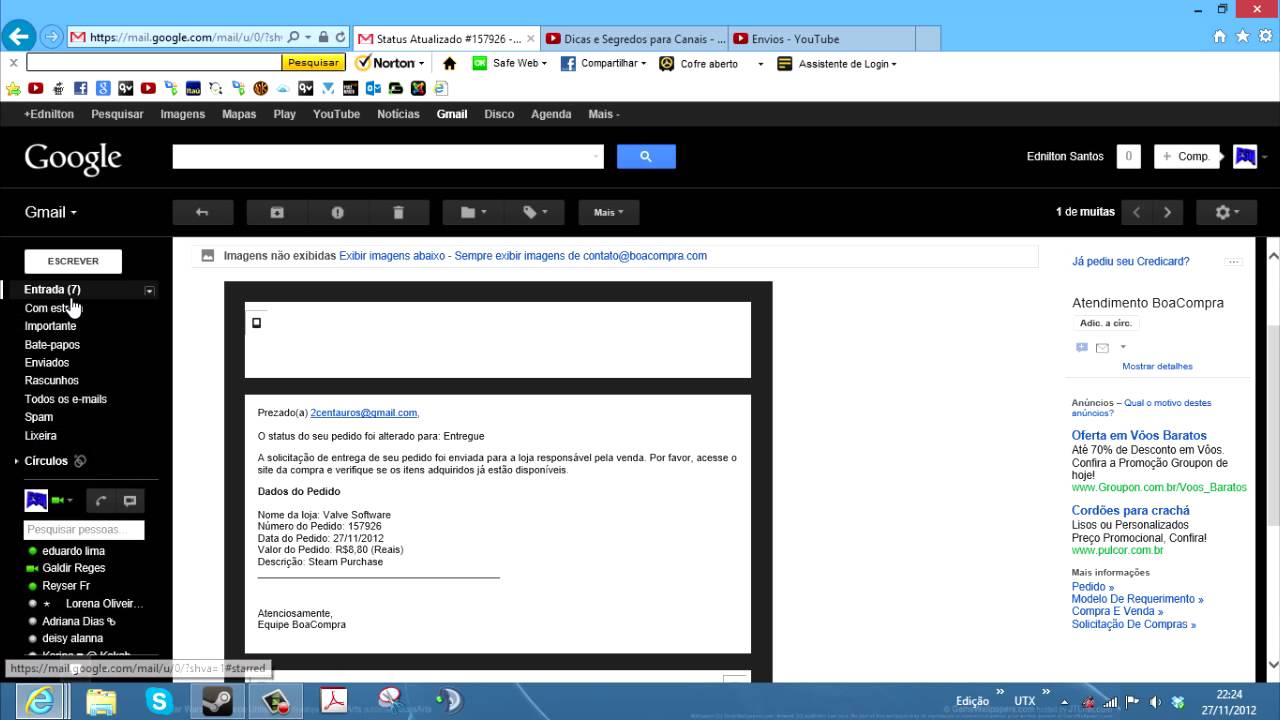Open the settings gear dropdown

(x=1227, y=212)
